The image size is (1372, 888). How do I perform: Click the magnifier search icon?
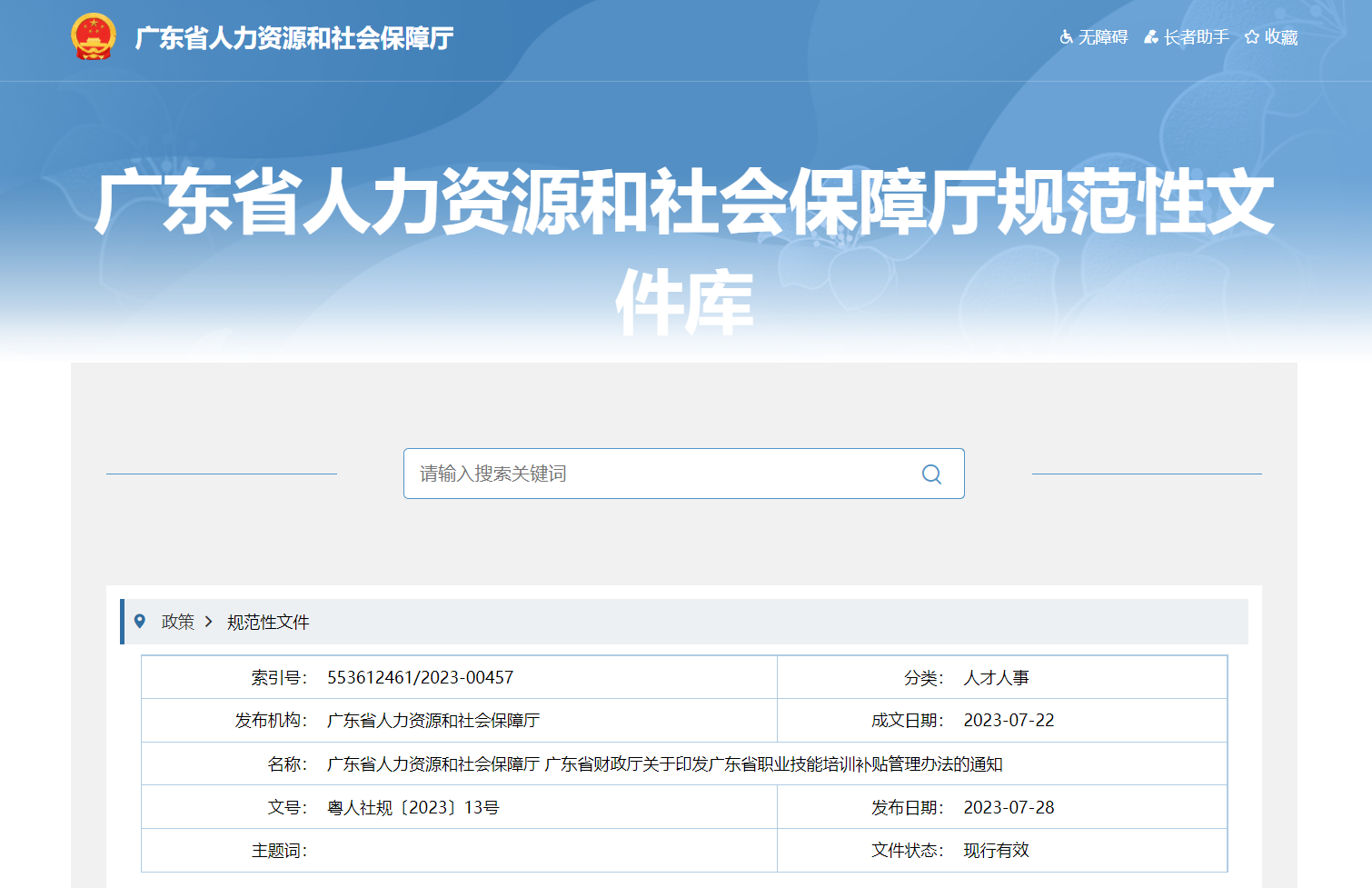[x=931, y=474]
